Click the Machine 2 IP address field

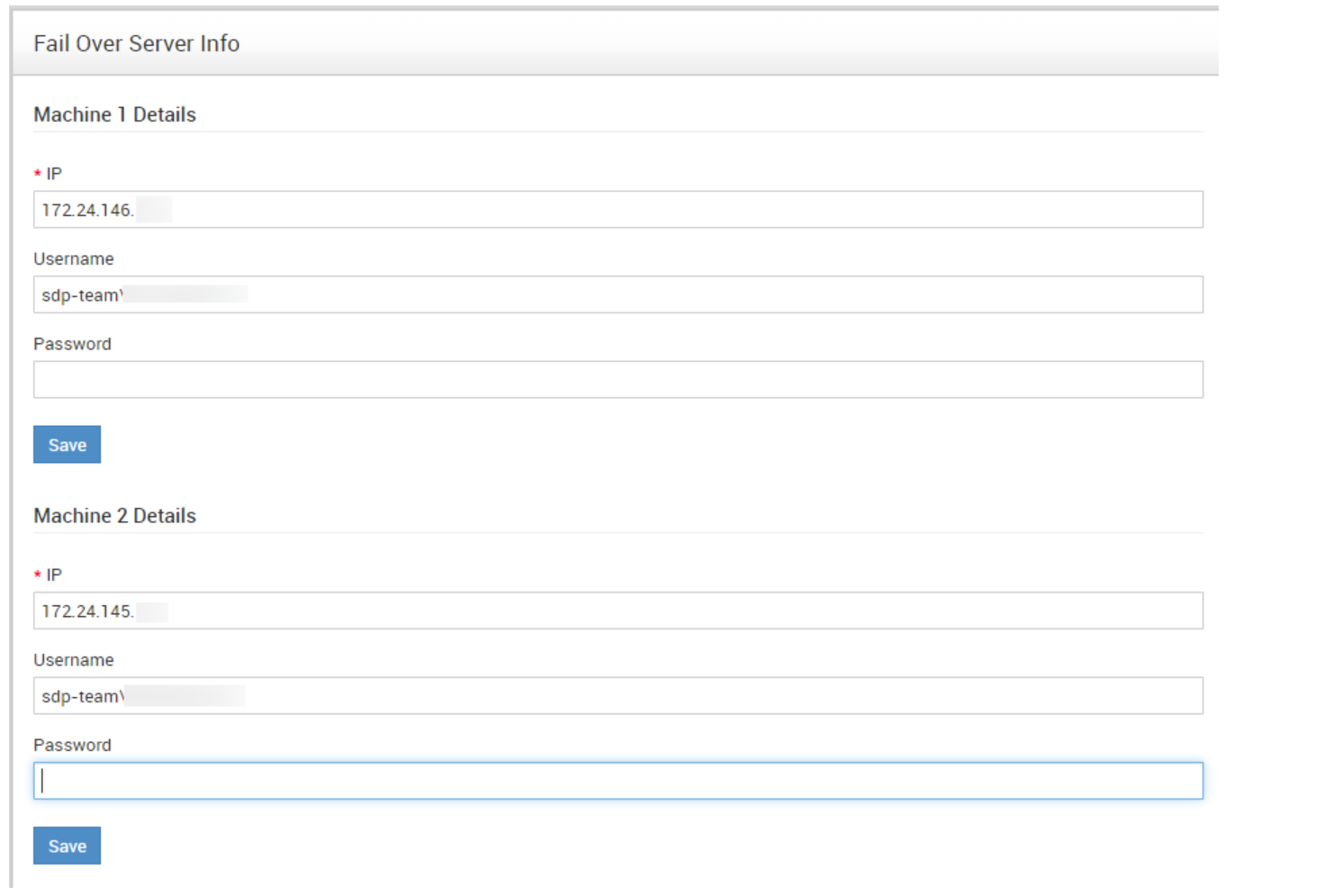point(618,611)
